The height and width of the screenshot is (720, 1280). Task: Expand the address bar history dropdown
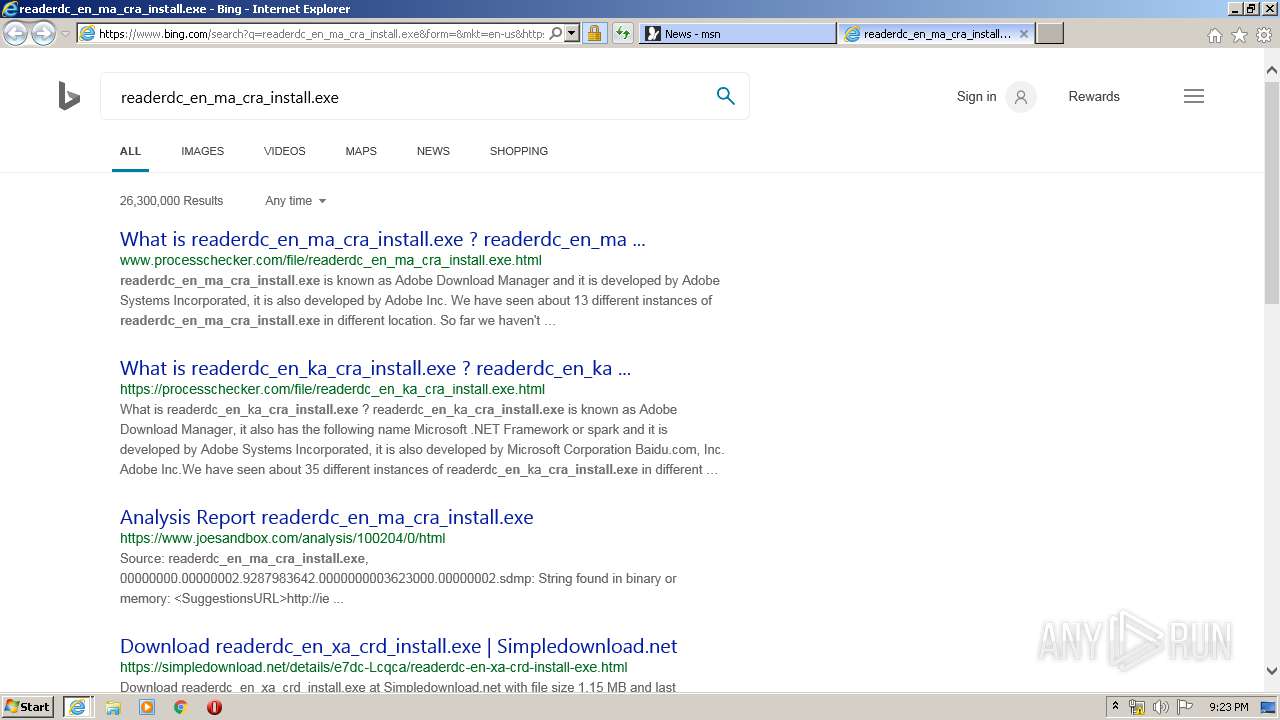point(572,33)
